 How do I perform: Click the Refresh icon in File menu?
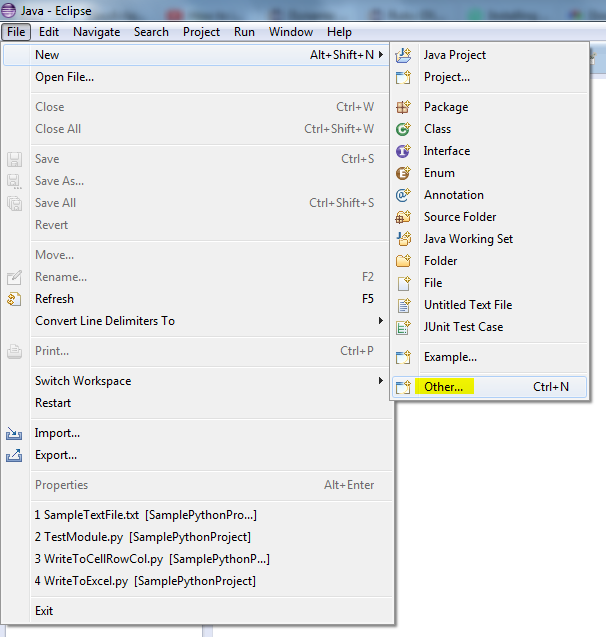pos(14,299)
